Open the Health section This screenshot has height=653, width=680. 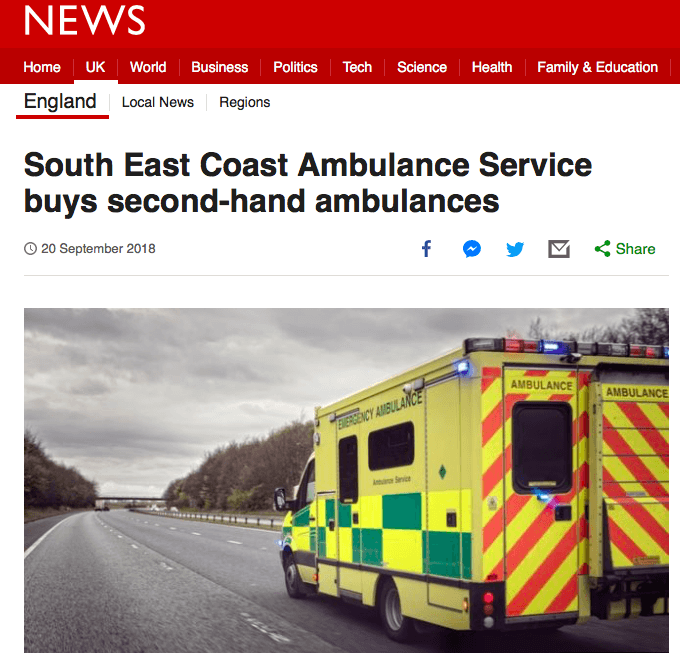click(x=492, y=67)
